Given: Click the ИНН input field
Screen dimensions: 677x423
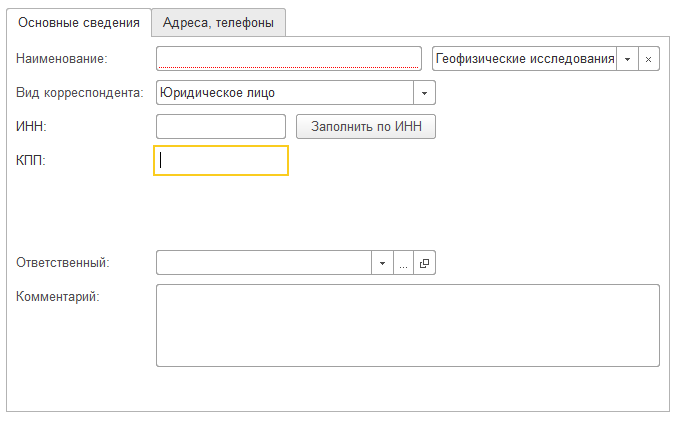Looking at the screenshot, I should (x=221, y=126).
